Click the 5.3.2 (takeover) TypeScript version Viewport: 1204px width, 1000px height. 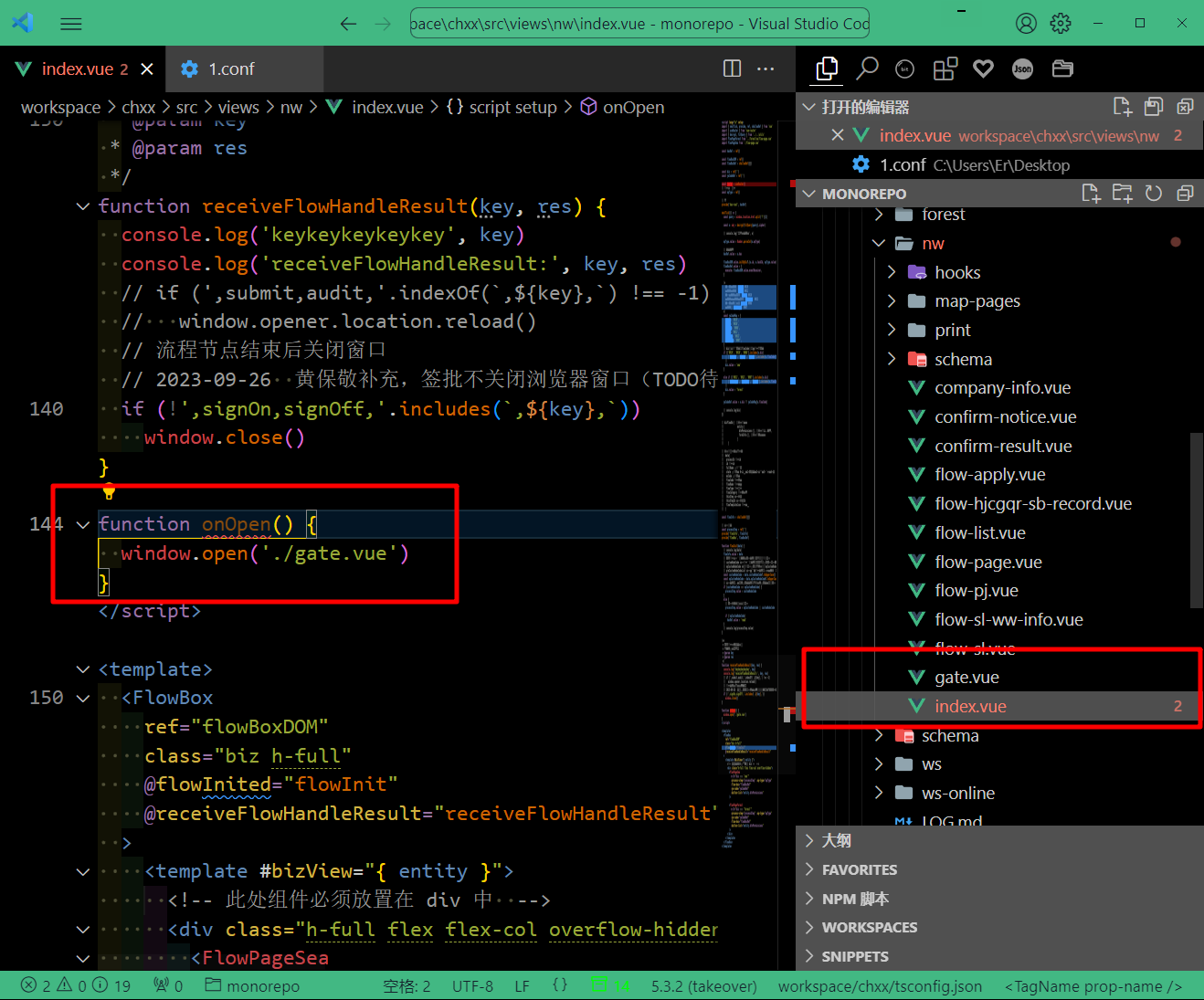pos(704,986)
